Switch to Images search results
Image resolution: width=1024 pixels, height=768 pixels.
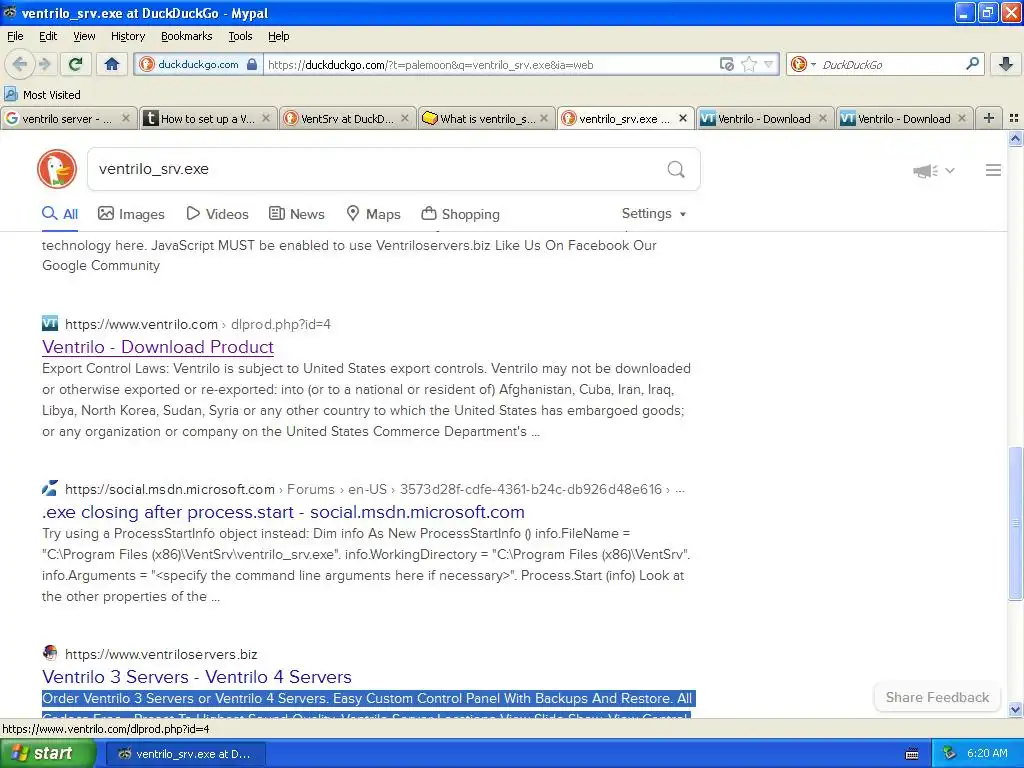coord(131,214)
